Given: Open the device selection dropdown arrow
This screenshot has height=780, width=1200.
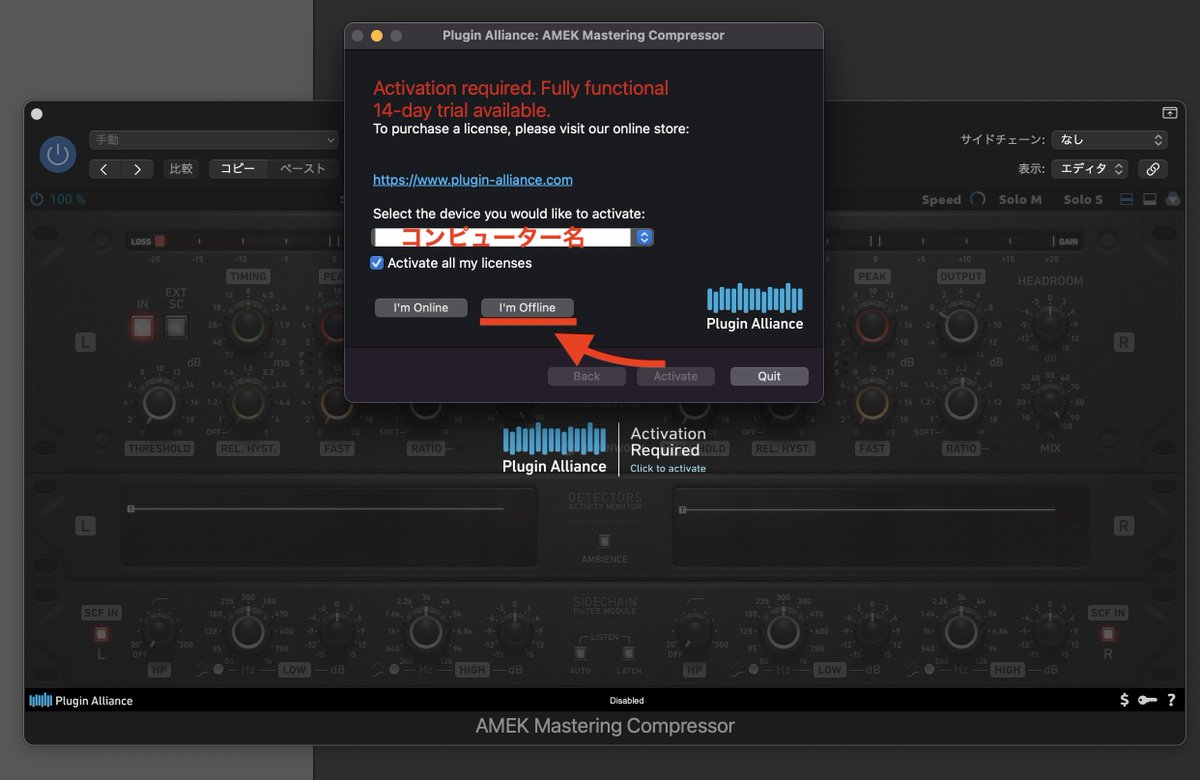Looking at the screenshot, I should click(645, 237).
